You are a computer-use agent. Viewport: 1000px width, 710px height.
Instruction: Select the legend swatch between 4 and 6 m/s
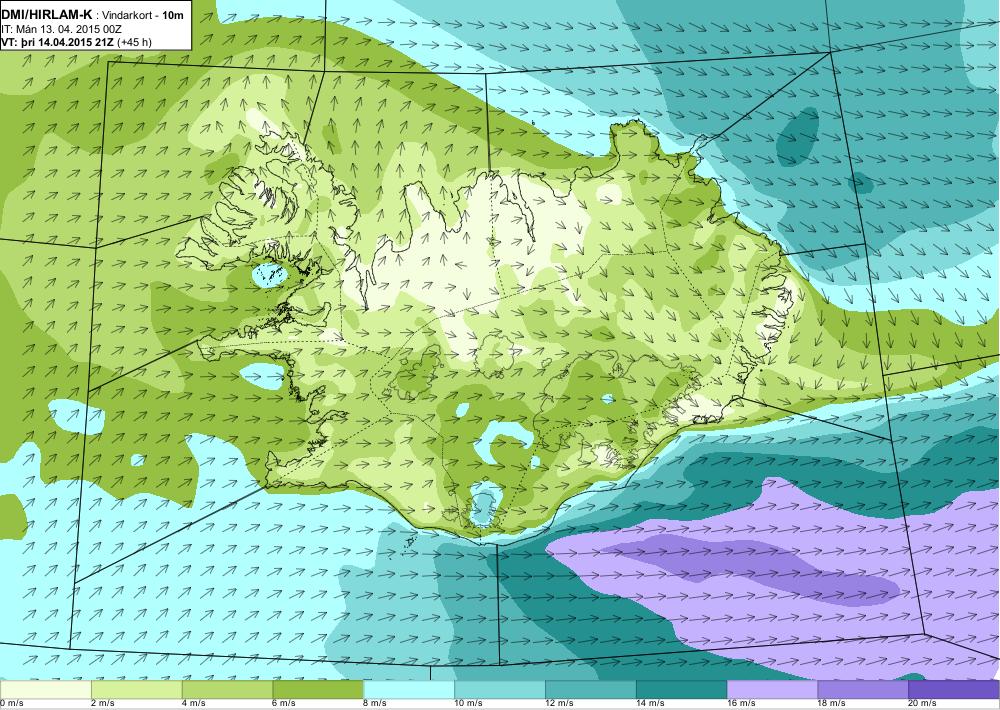pos(227,690)
